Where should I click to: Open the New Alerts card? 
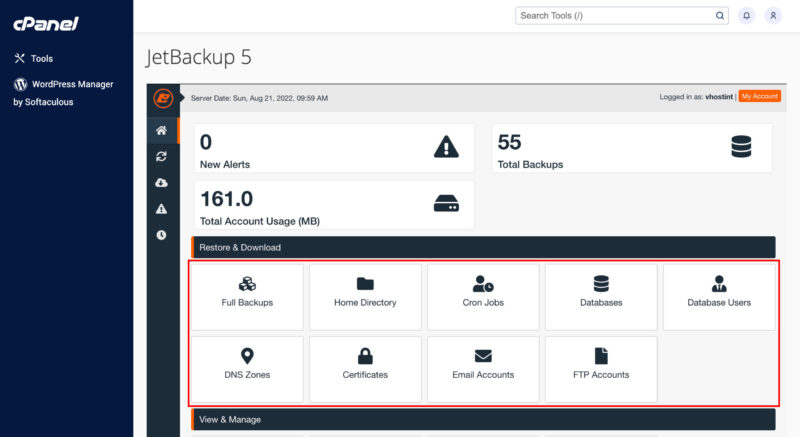pos(334,148)
